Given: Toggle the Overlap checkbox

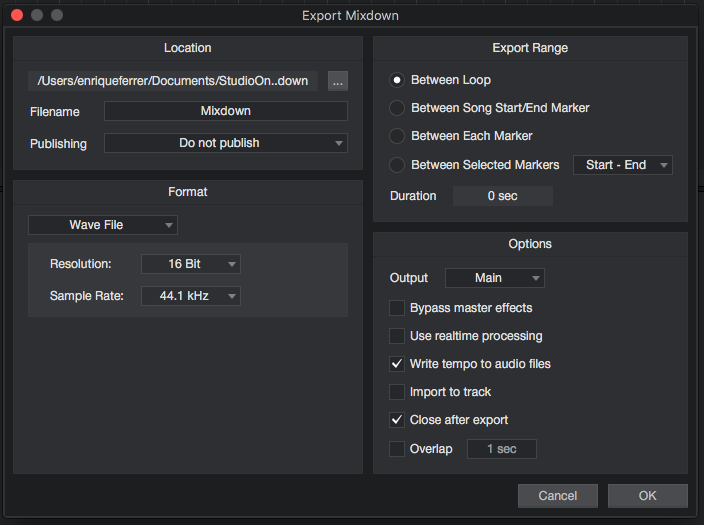Looking at the screenshot, I should 397,449.
